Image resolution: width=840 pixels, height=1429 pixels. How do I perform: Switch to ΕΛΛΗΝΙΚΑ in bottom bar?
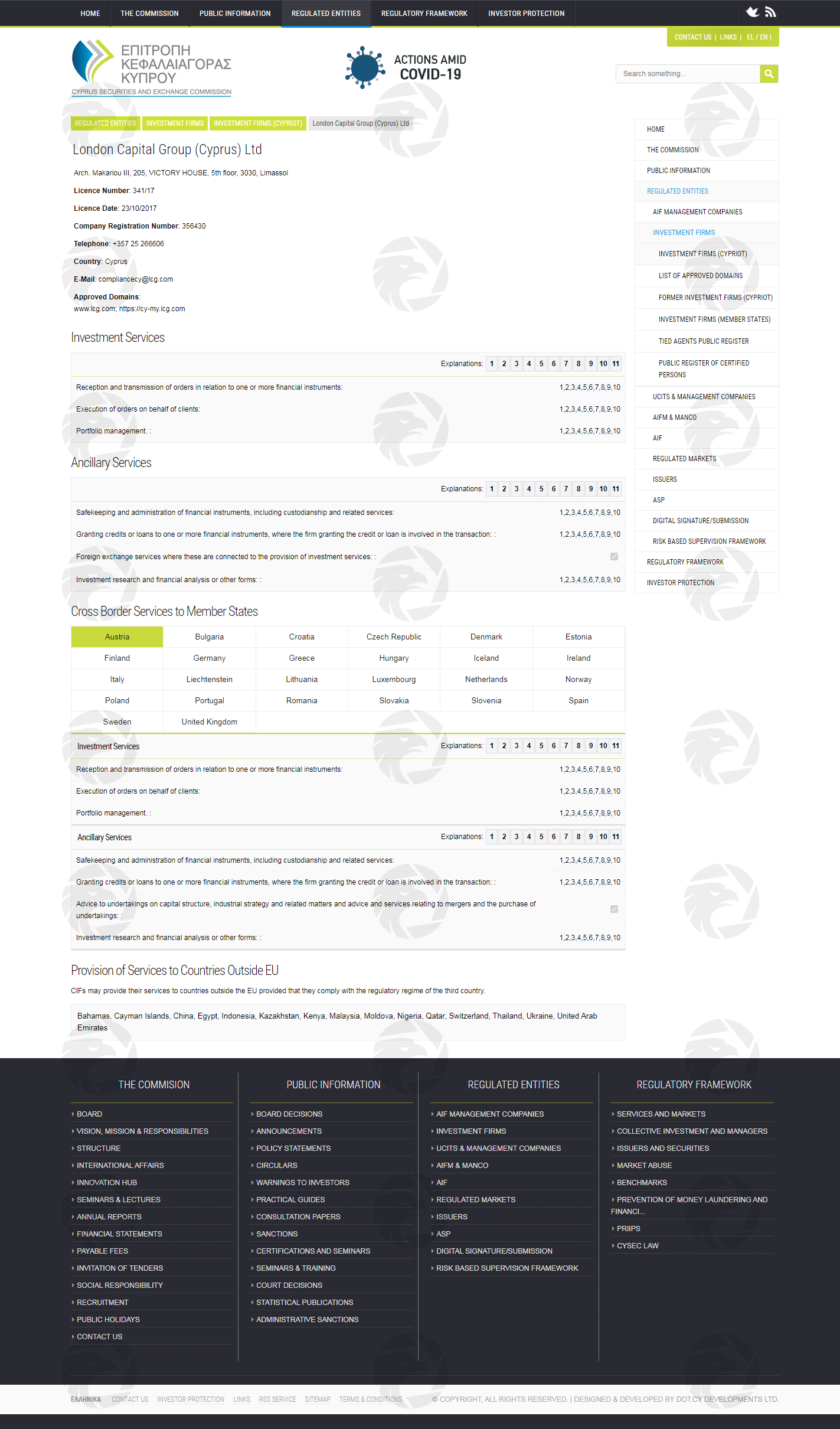tap(86, 1399)
